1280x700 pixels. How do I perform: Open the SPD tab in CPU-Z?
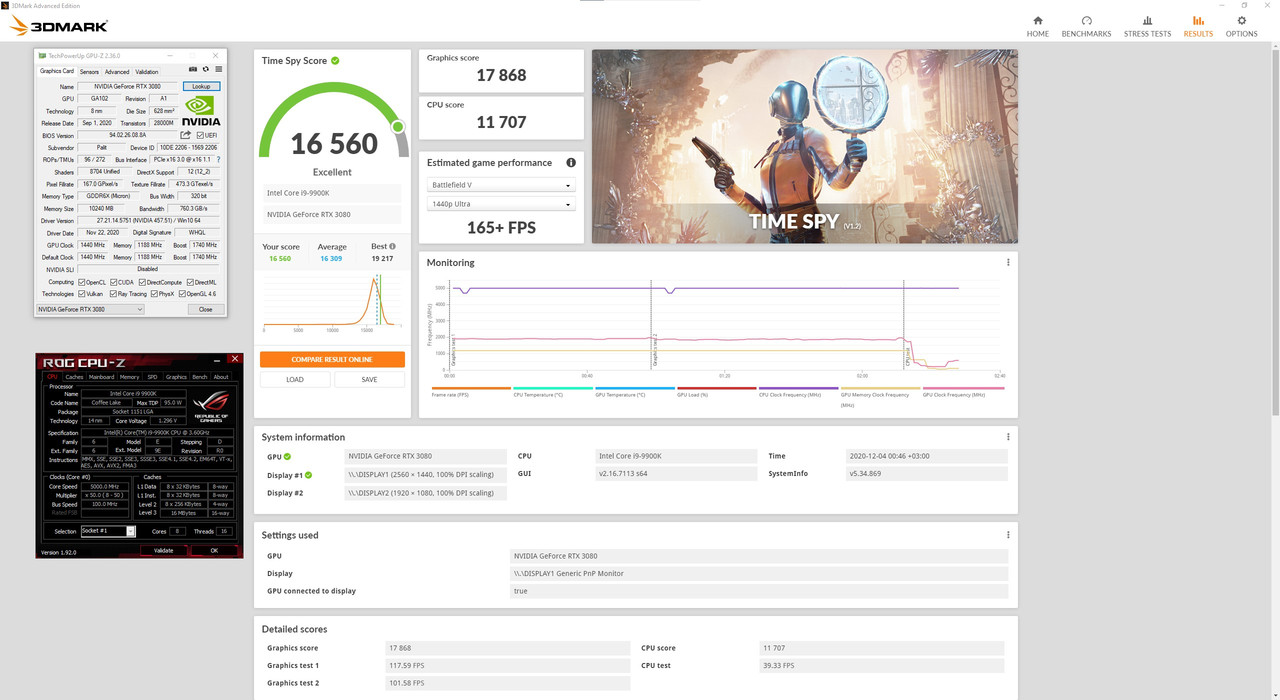click(x=152, y=377)
